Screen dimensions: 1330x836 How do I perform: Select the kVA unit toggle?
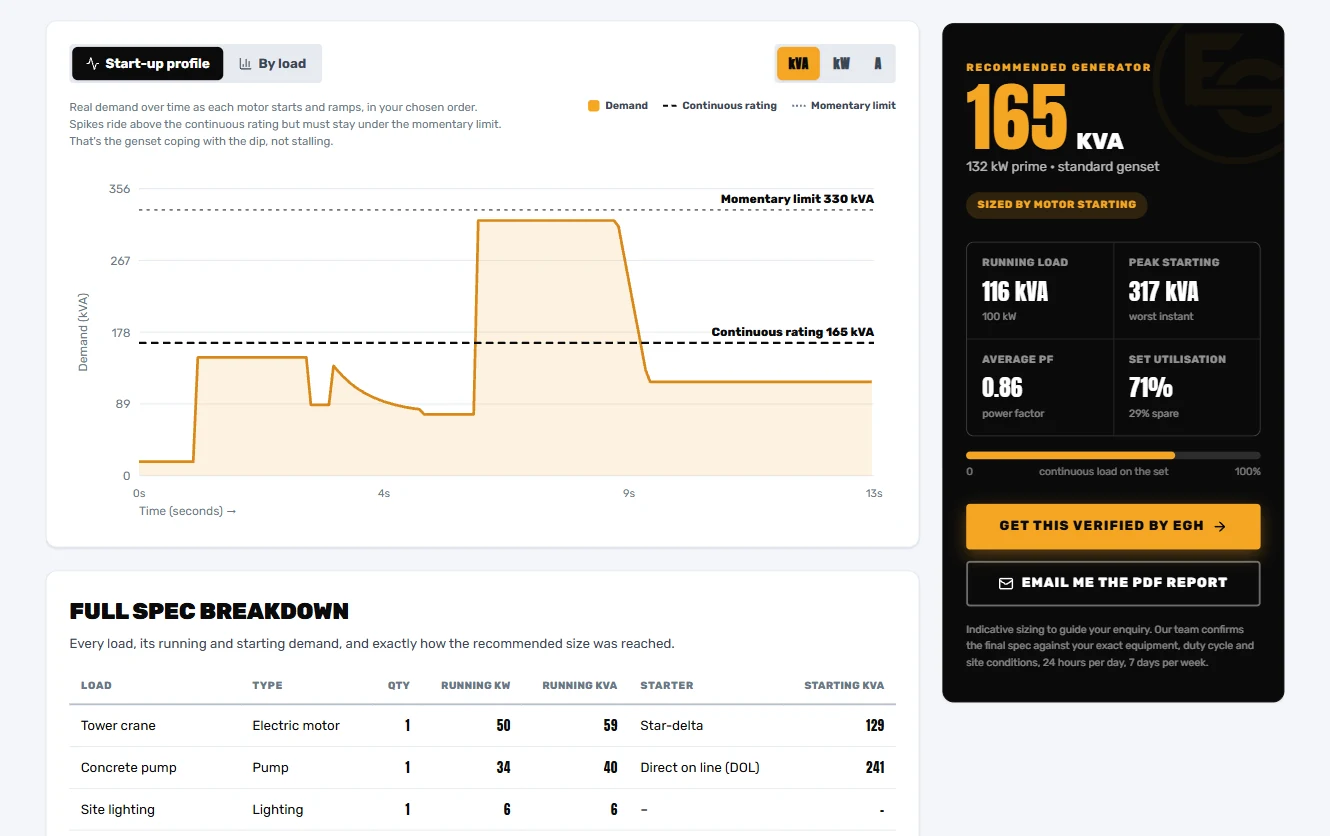(798, 63)
